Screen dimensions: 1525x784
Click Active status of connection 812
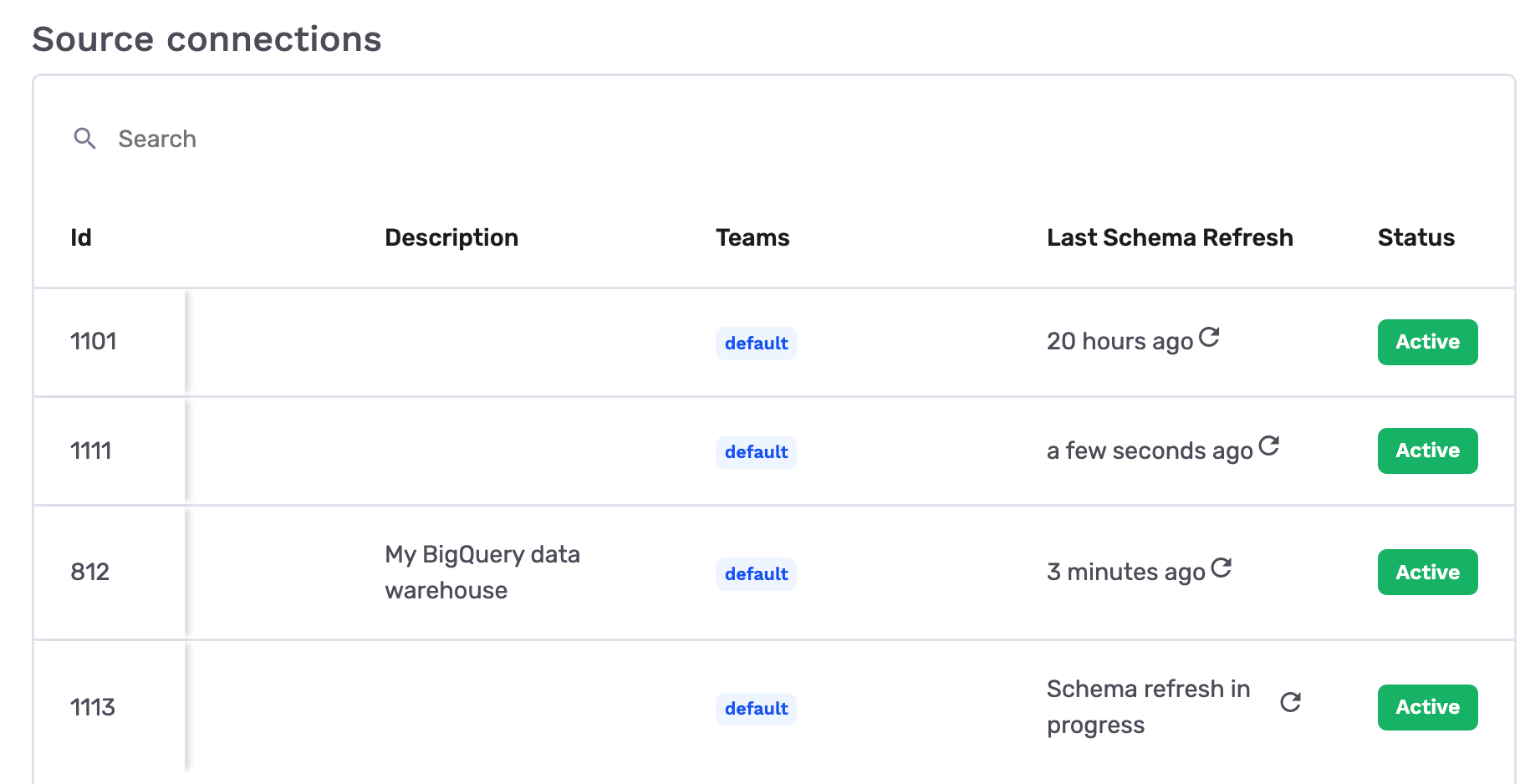[x=1427, y=572]
